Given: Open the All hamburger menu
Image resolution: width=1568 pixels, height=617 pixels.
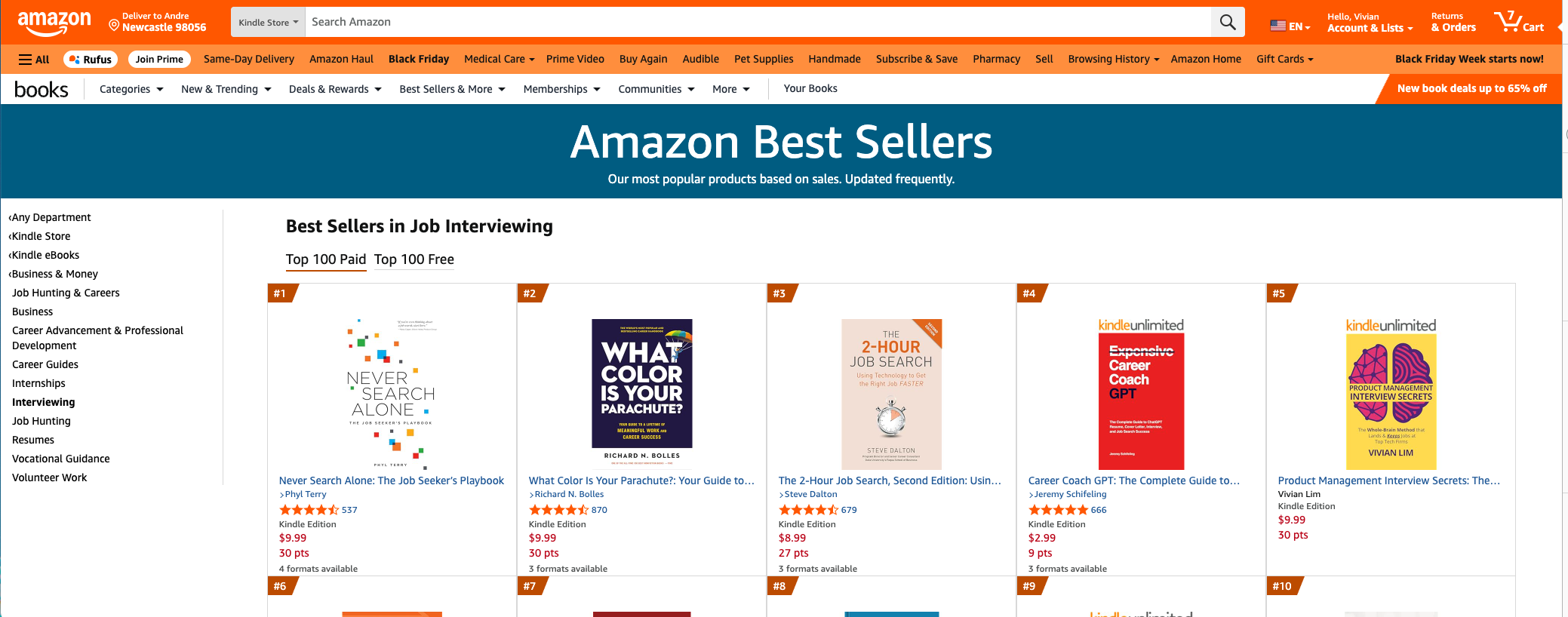Looking at the screenshot, I should click(32, 59).
